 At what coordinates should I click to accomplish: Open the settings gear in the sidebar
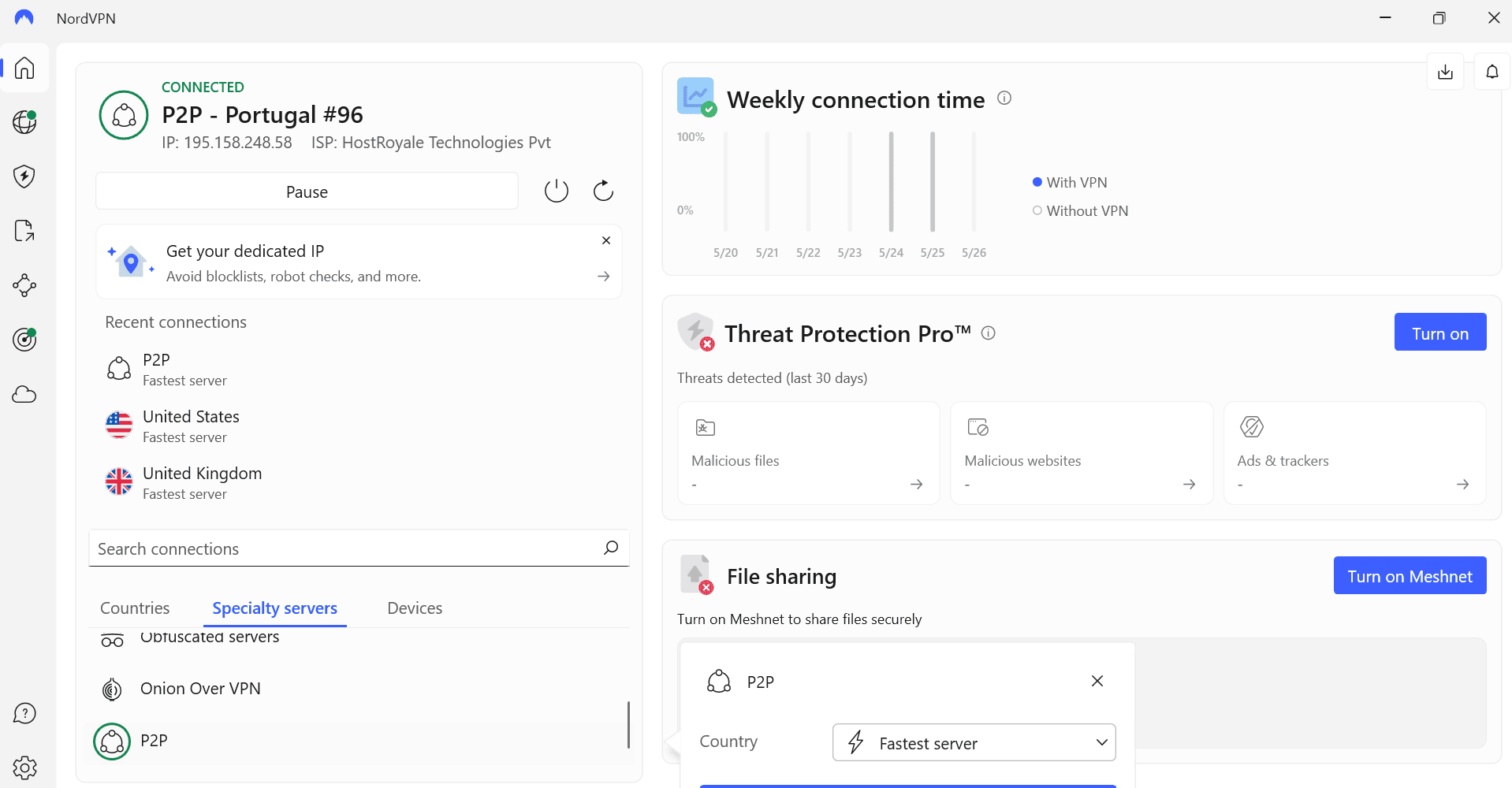(24, 768)
